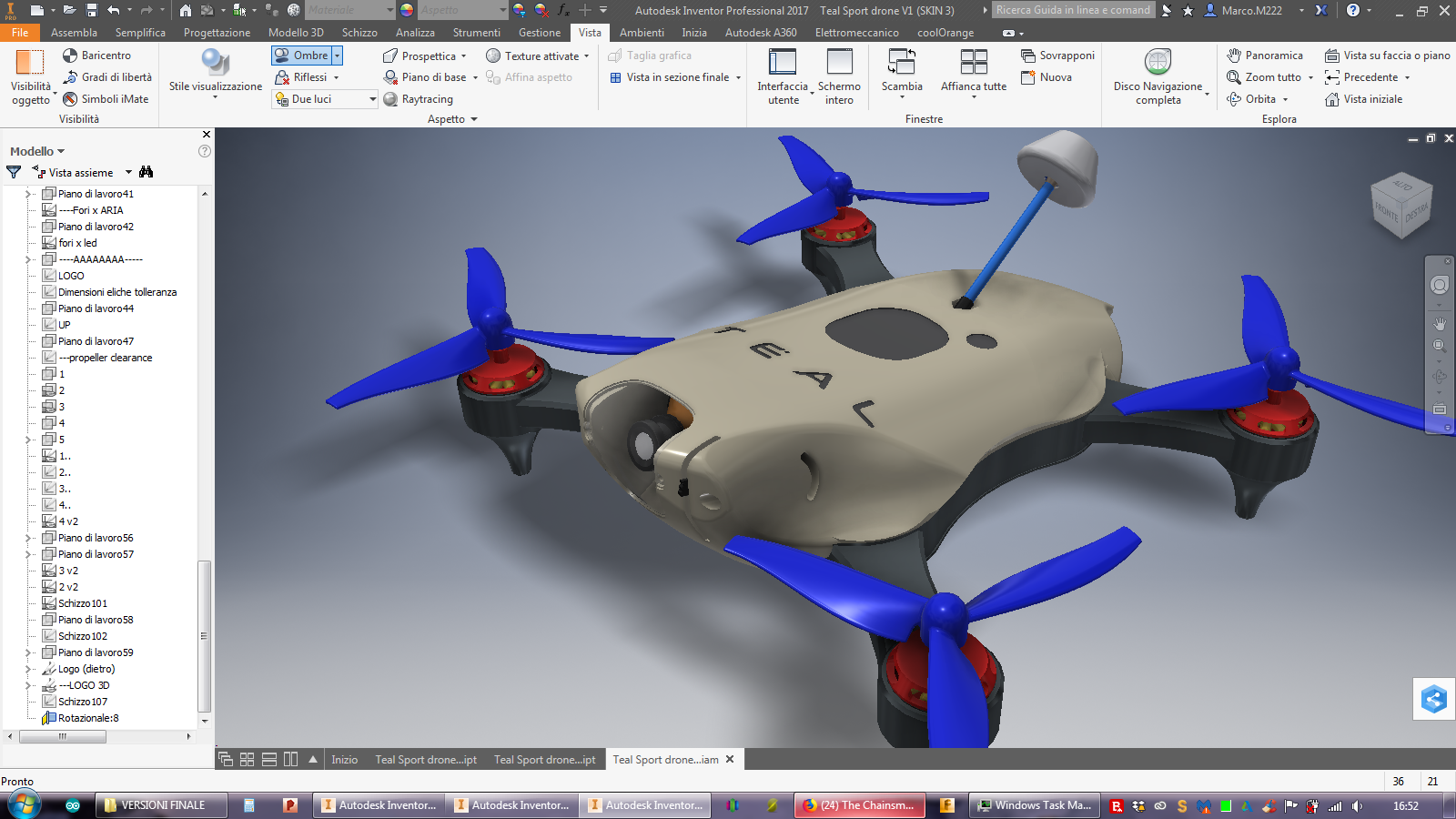
Task: Open the Aspetto appearance dropdown in title bar
Action: [x=462, y=10]
